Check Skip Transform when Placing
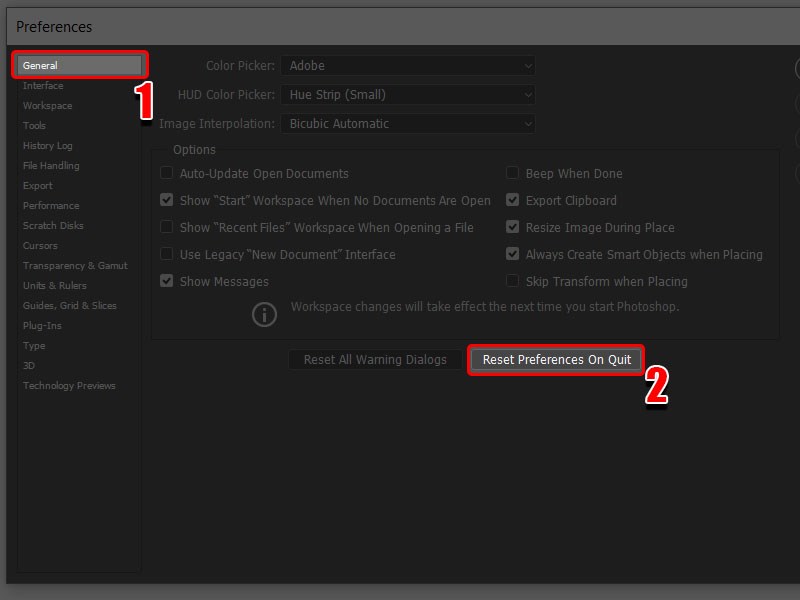Screen dimensions: 800x600 (513, 281)
